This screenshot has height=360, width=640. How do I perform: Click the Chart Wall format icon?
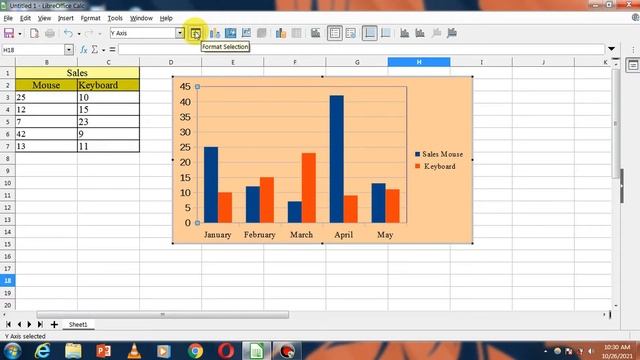[x=246, y=33]
